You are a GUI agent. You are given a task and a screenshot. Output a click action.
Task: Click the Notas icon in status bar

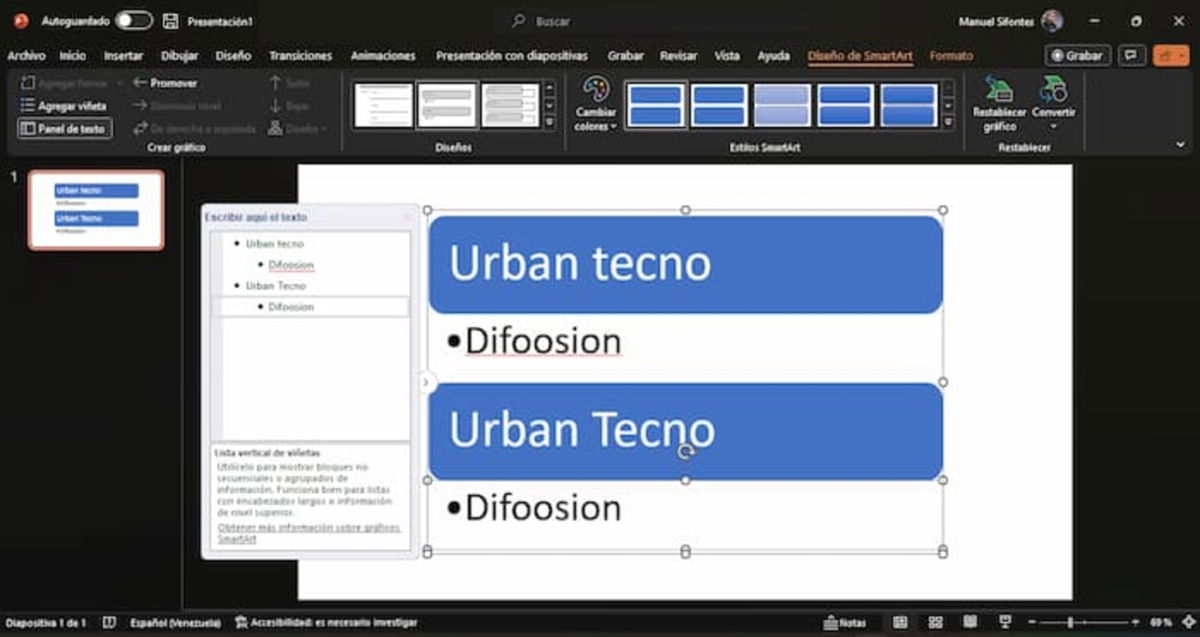pos(848,620)
